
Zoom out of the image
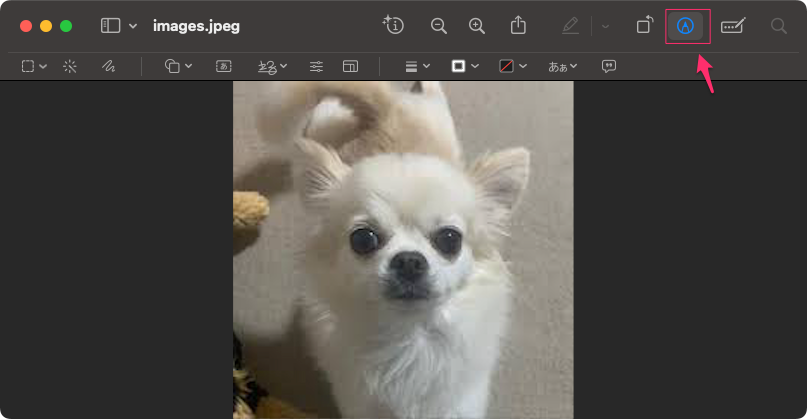tap(438, 26)
